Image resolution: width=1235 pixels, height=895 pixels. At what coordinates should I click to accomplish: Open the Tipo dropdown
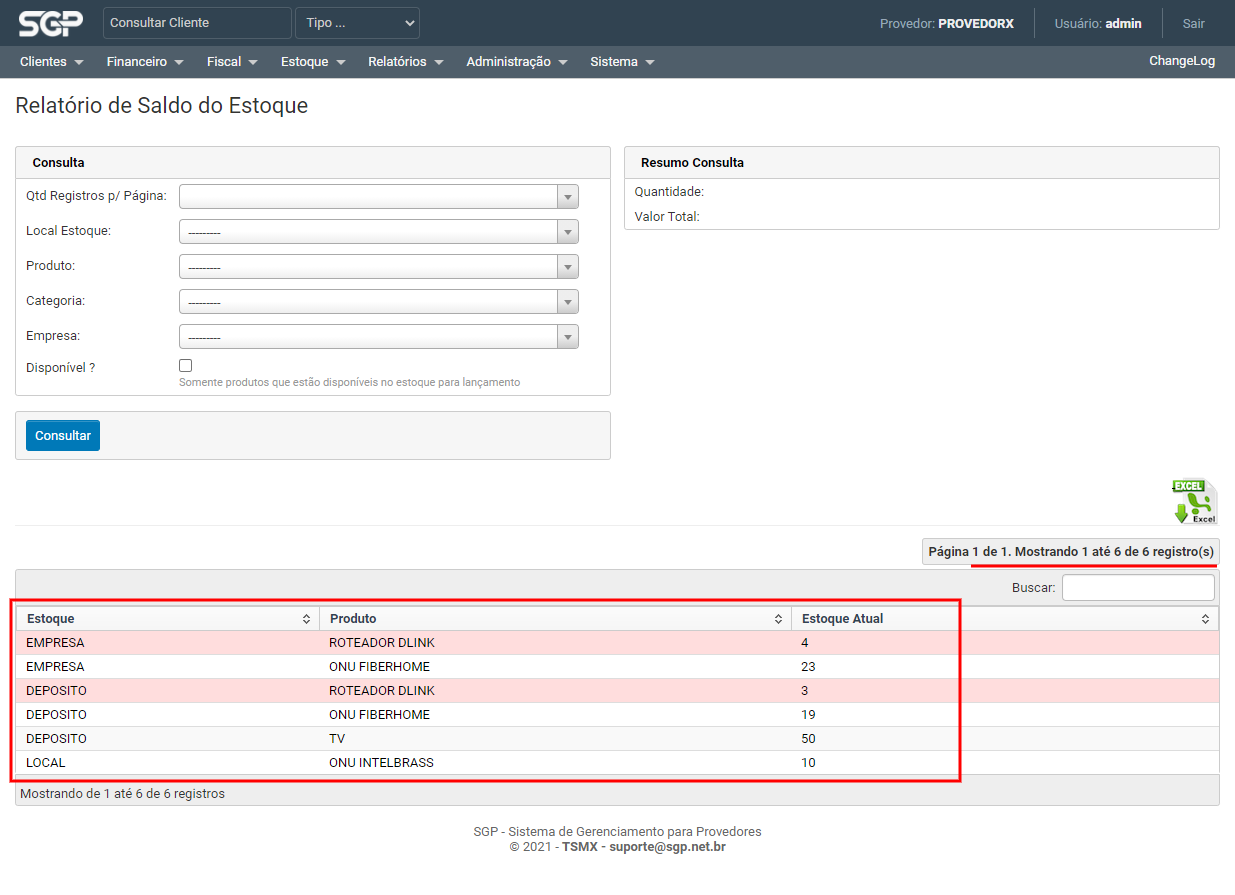[x=357, y=23]
